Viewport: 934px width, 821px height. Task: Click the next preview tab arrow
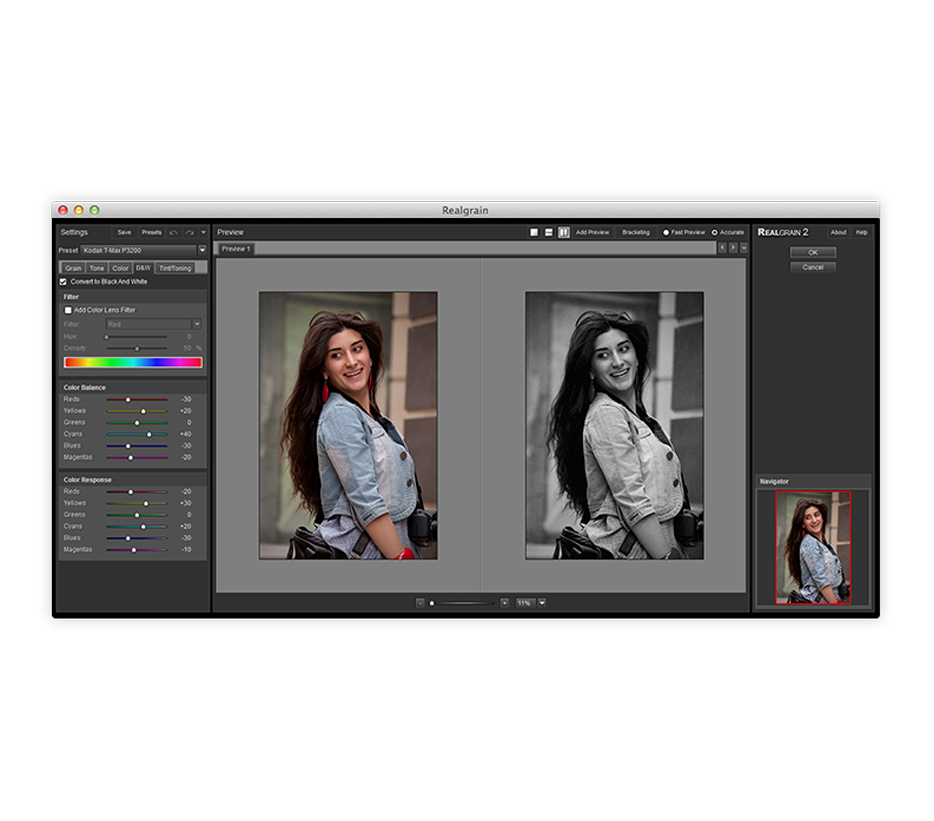tap(733, 247)
